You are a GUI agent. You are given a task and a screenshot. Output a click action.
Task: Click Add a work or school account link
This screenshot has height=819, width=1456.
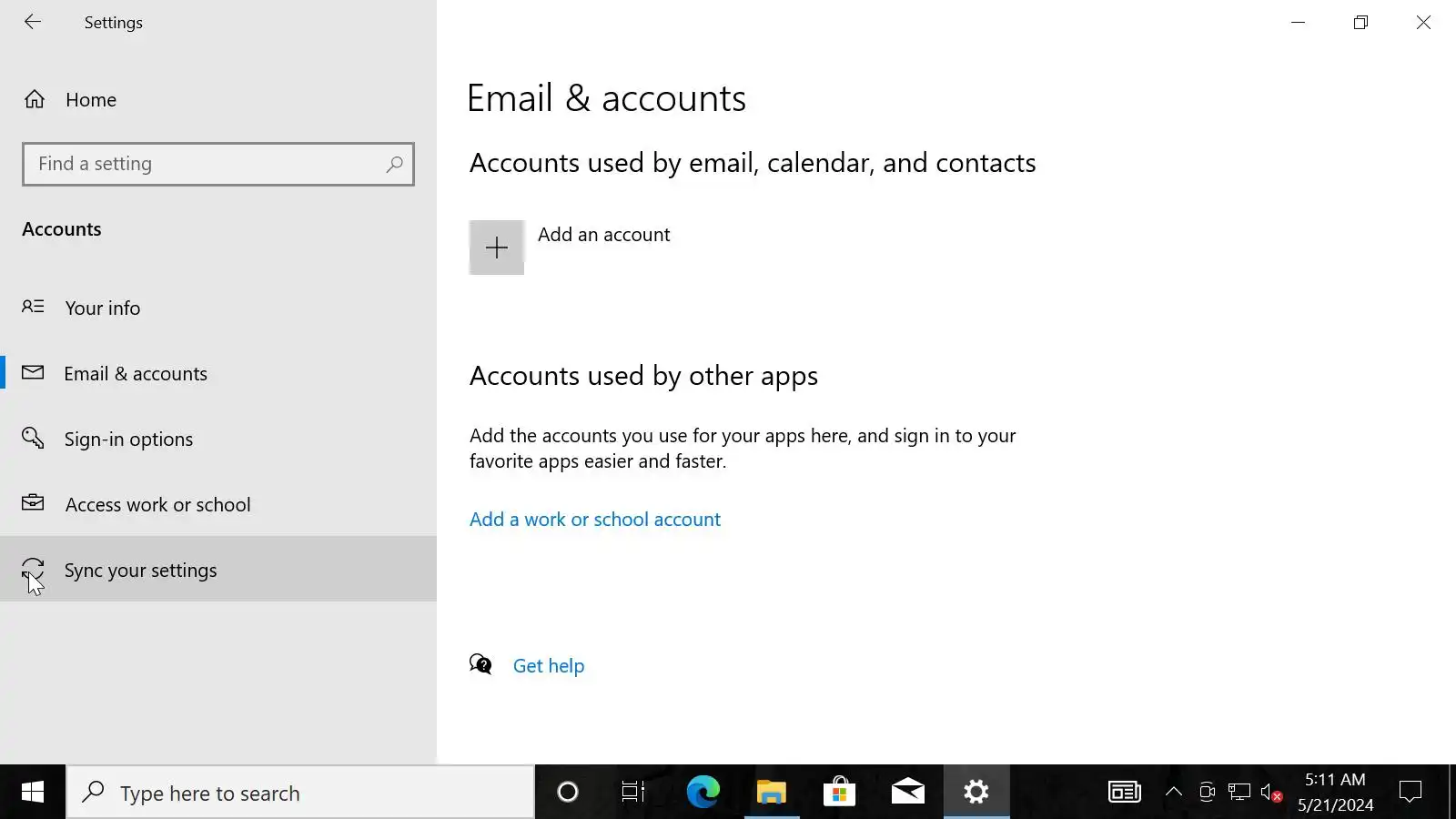(595, 519)
